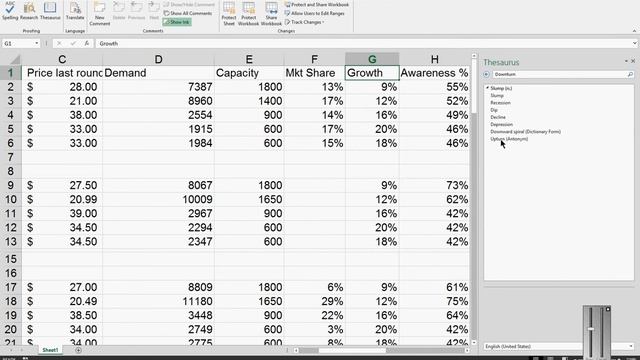Select column E header

[x=249, y=59]
